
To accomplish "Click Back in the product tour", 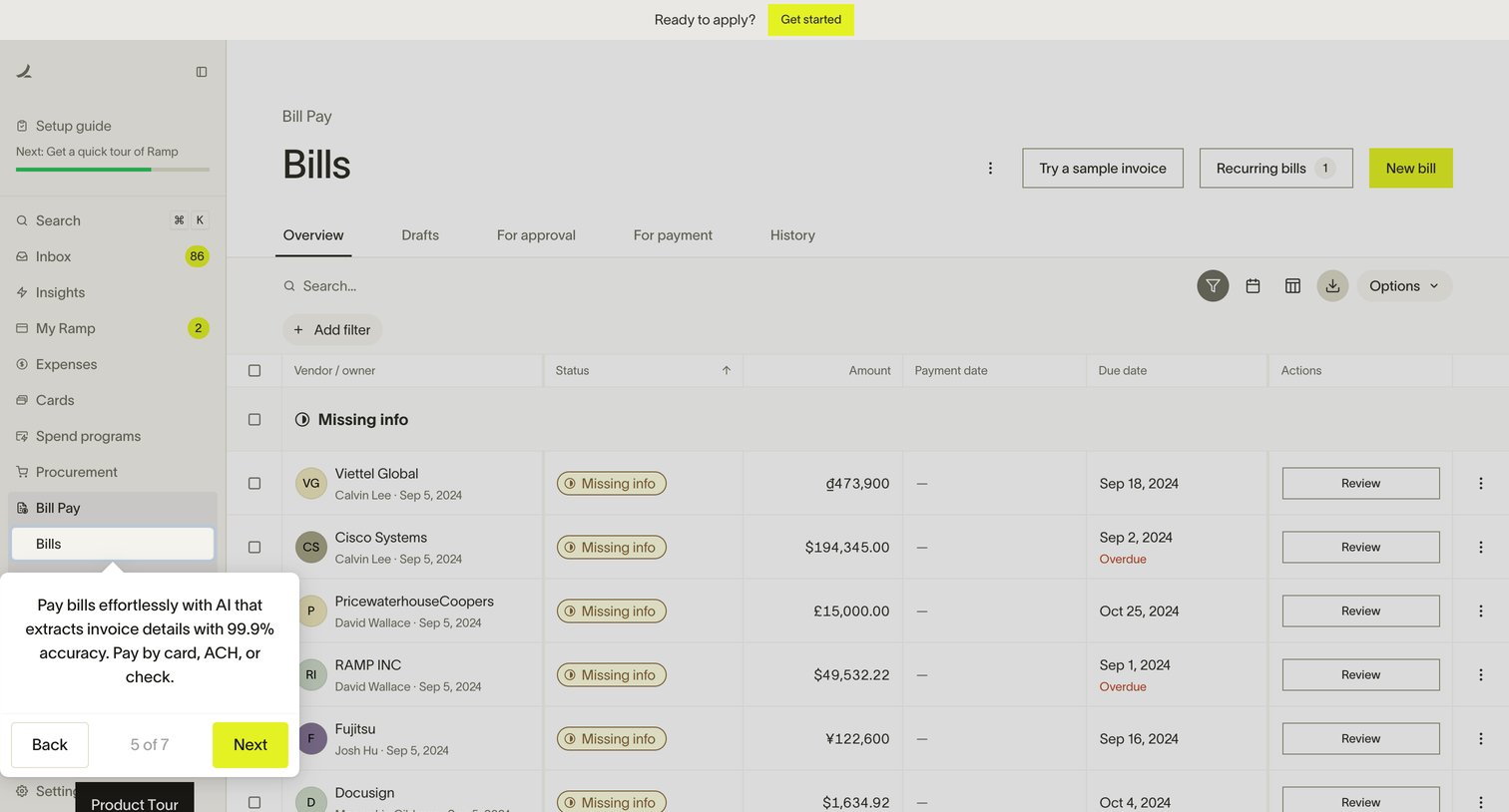I will click(x=50, y=745).
